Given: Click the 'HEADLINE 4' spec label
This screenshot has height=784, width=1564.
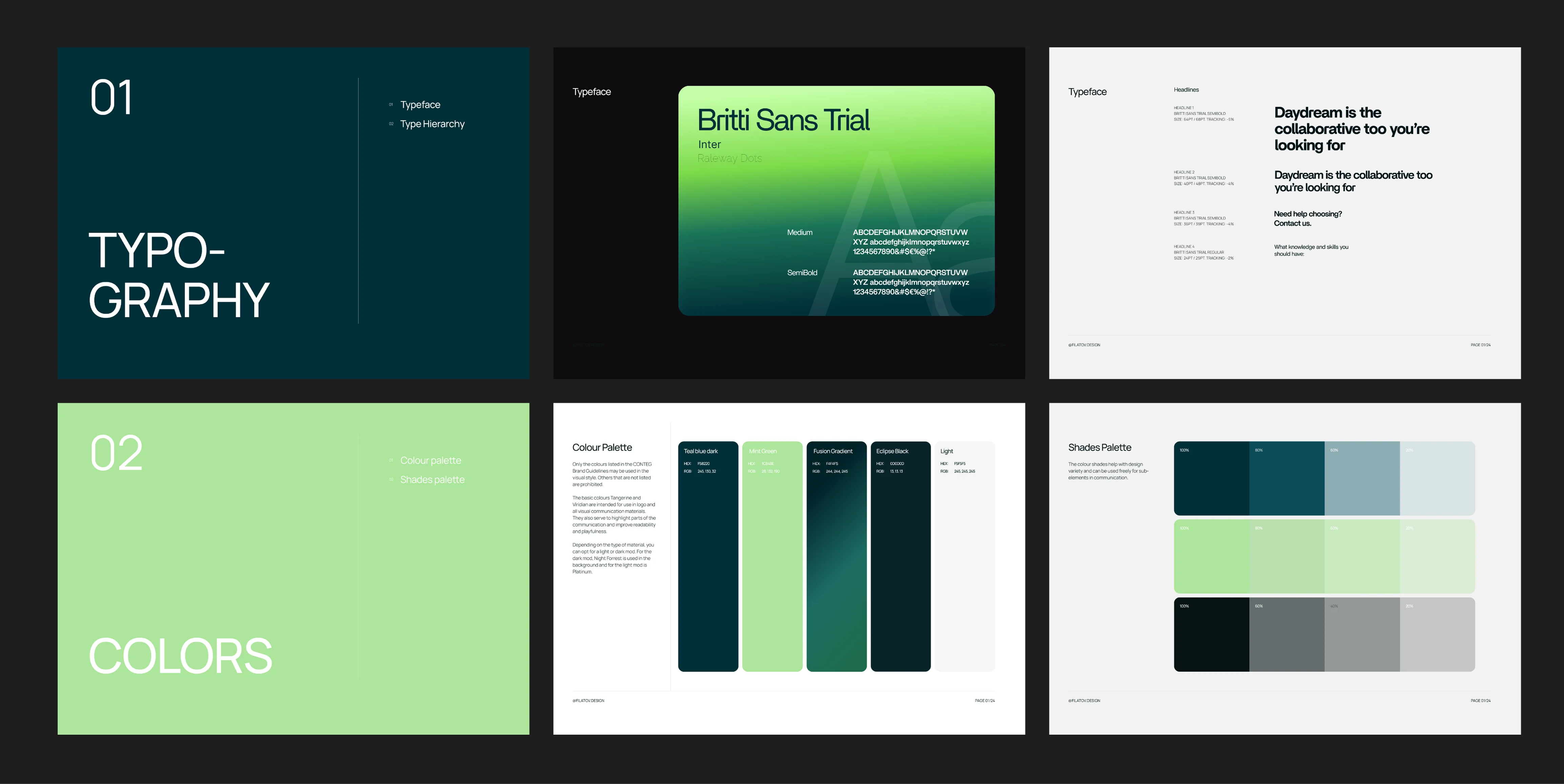Looking at the screenshot, I should coord(1184,246).
